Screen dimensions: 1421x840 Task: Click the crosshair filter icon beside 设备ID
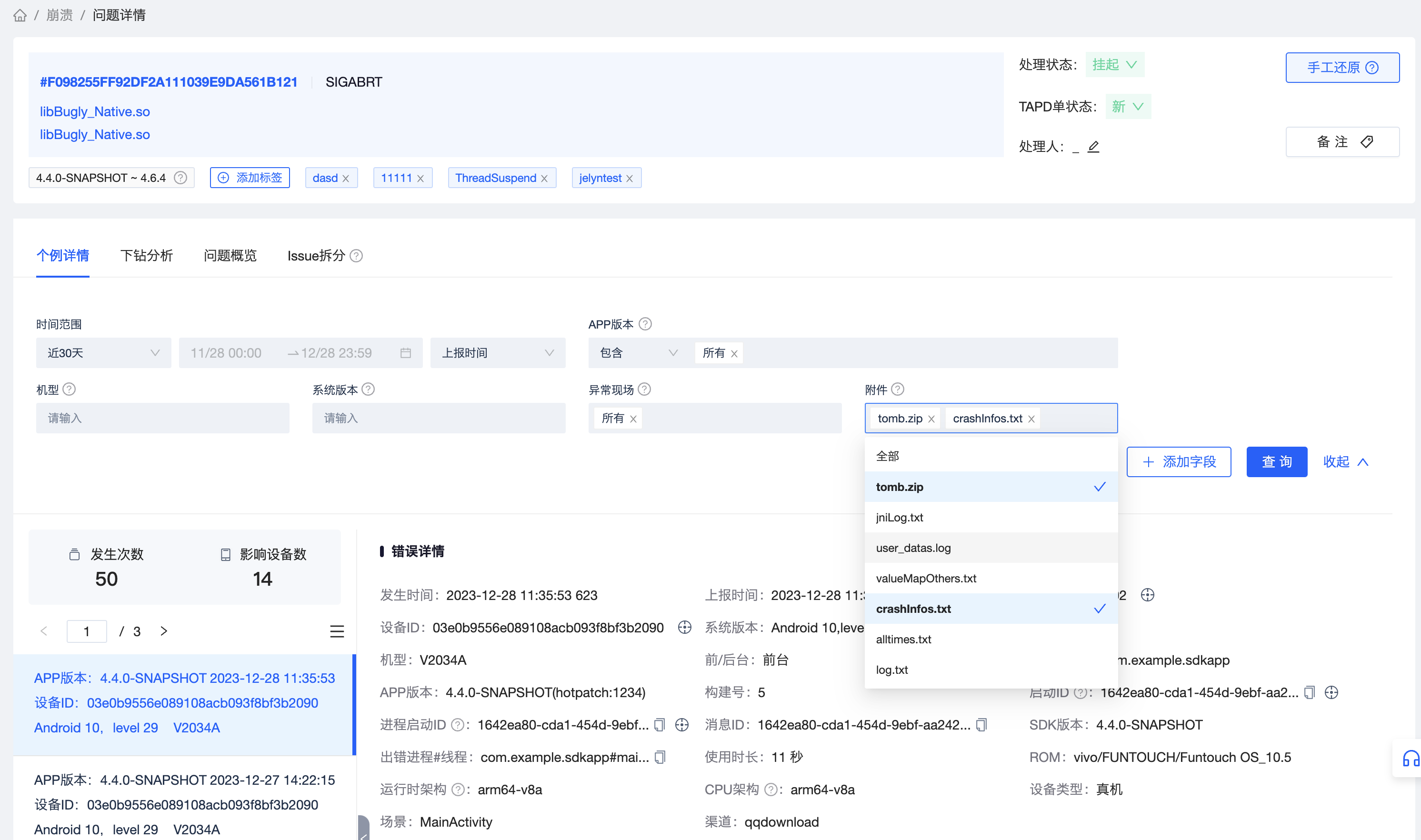tap(684, 627)
